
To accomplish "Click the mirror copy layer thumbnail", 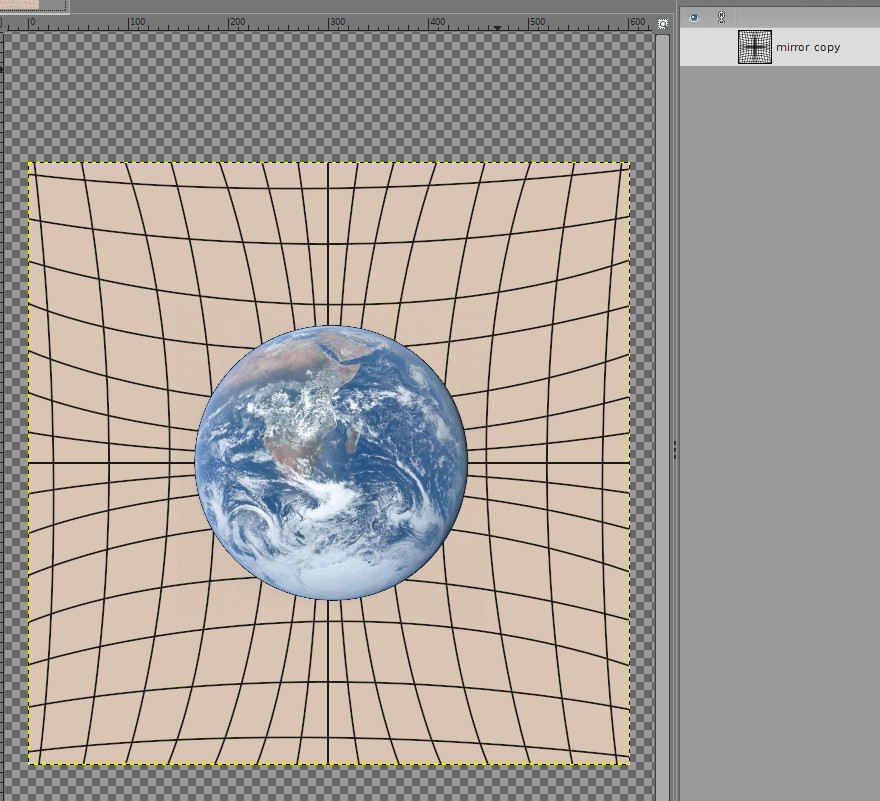I will tap(755, 47).
